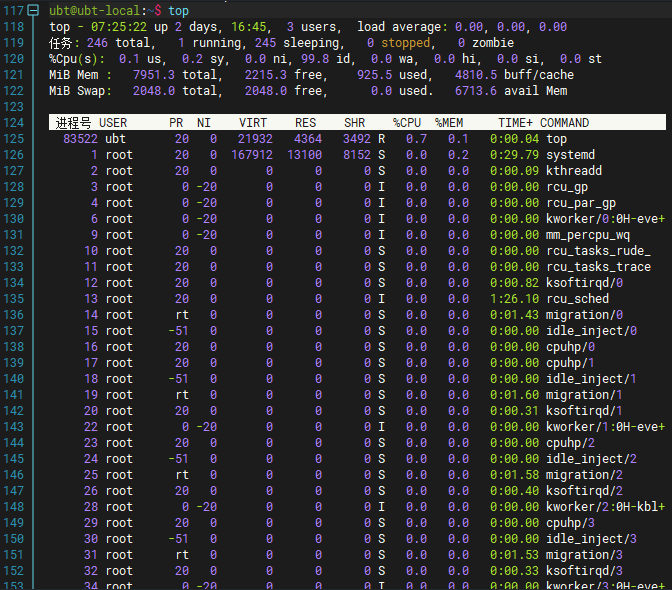Click 'ksoftirqd/1' command name
Viewport: 672px width, 590px height.
point(585,411)
